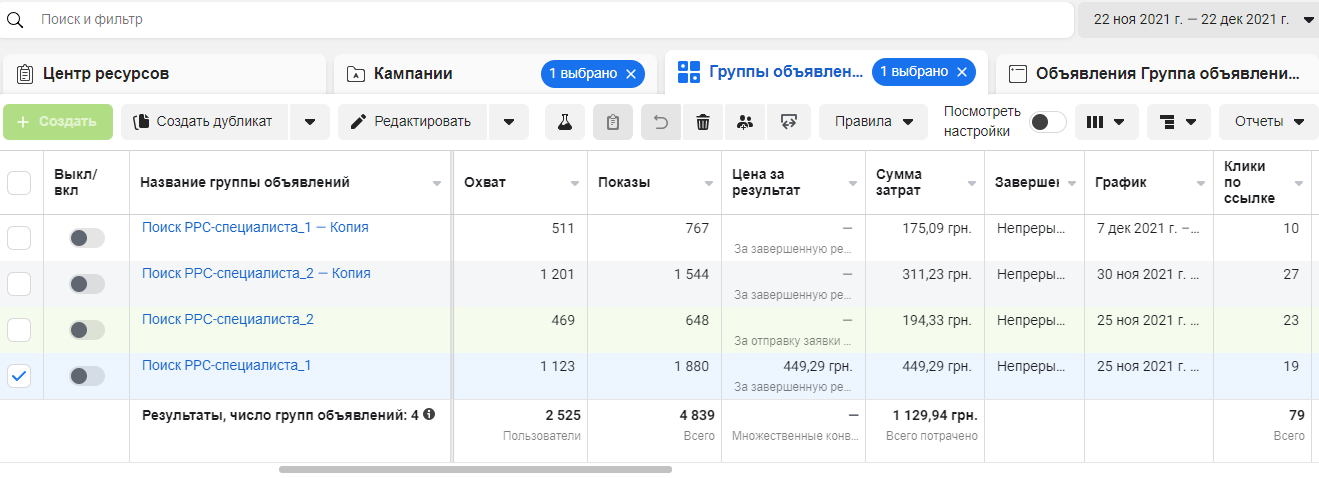Expand the Создать дубликат arrow menu

[309, 122]
